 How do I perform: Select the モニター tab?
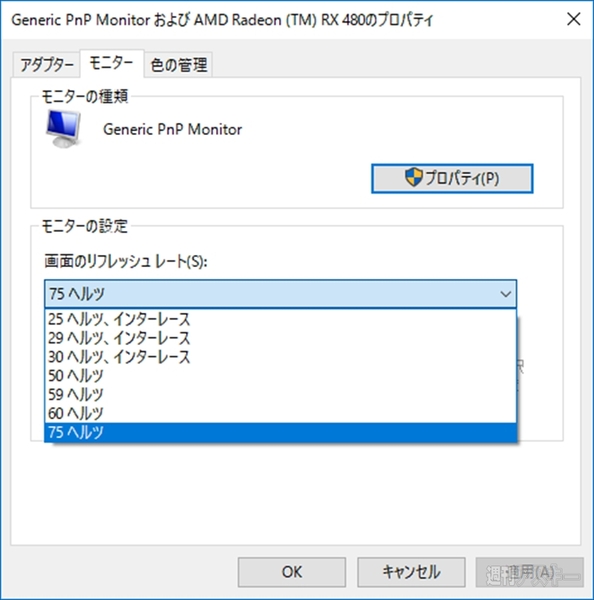[111, 63]
